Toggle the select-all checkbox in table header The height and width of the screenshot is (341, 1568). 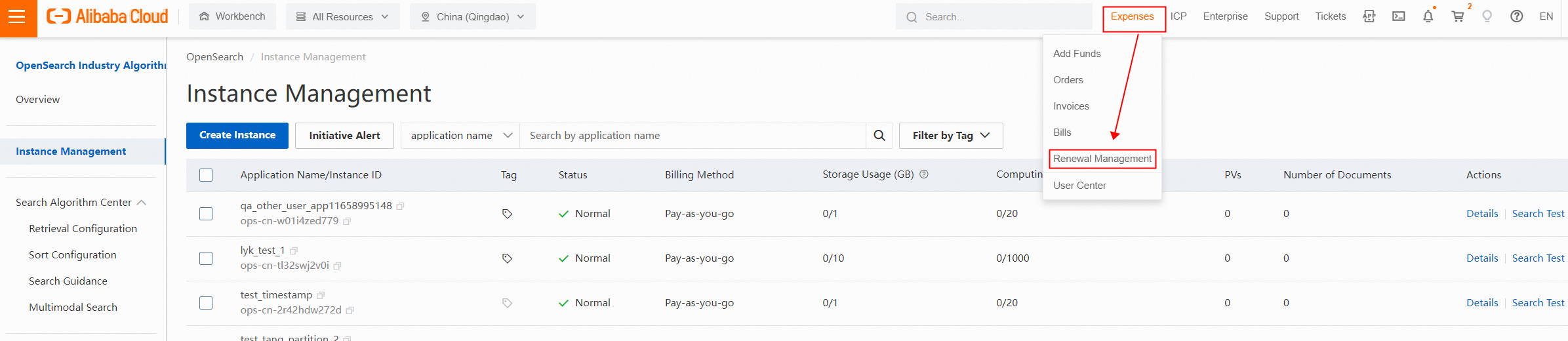tap(206, 175)
